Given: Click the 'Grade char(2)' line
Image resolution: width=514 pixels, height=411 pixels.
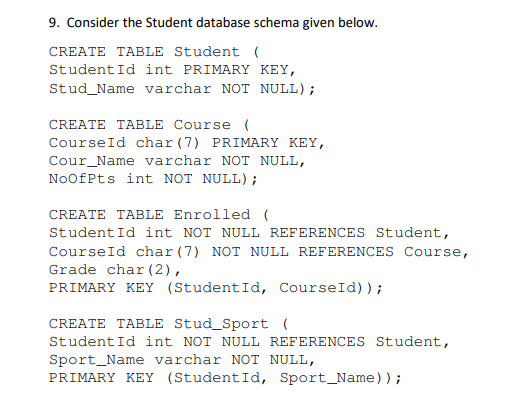Looking at the screenshot, I should pos(115,270).
